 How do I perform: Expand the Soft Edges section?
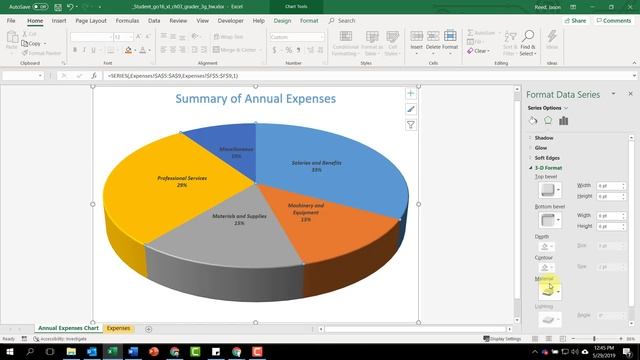[x=547, y=158]
